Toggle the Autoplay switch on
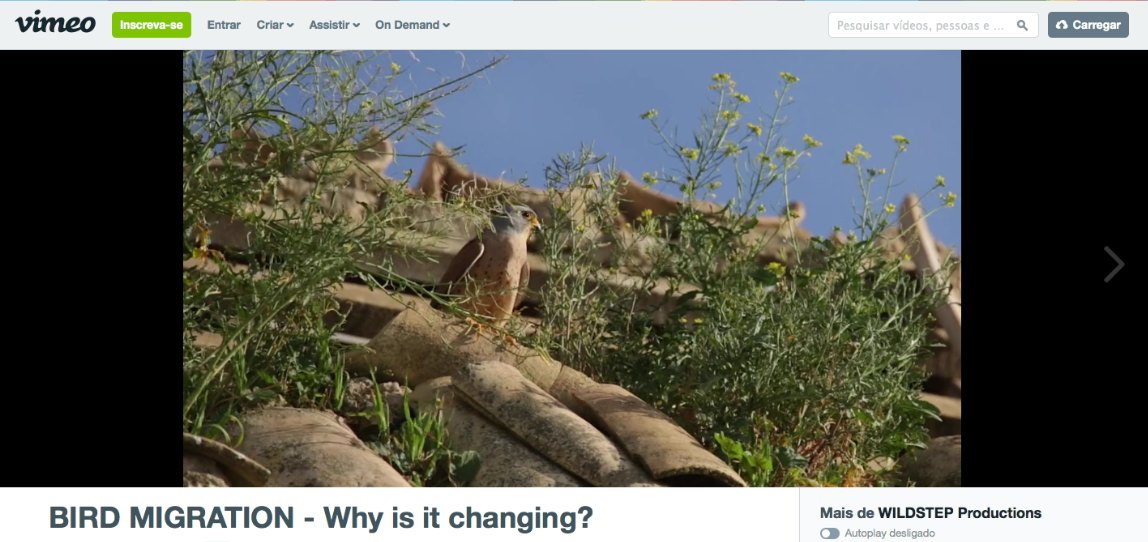This screenshot has height=542, width=1148. [x=830, y=533]
